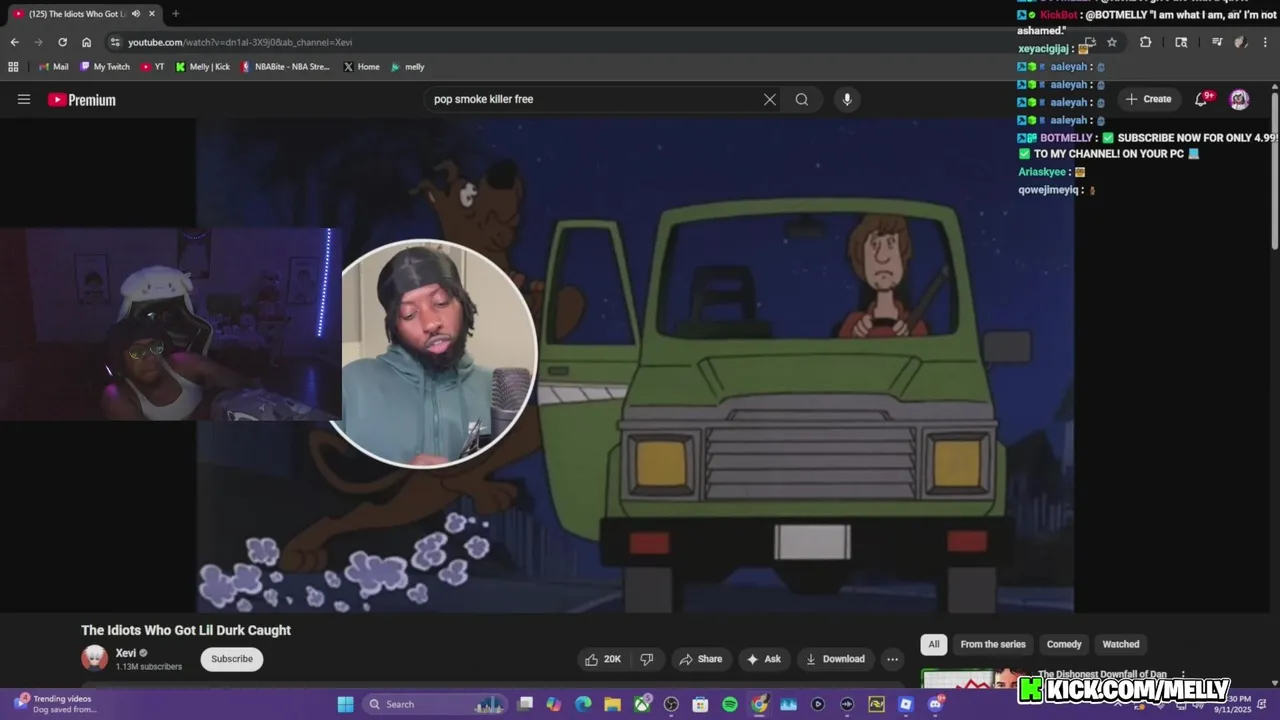Viewport: 1280px width, 720px height.
Task: Close the YouTube browser tab
Action: pyautogui.click(x=152, y=14)
